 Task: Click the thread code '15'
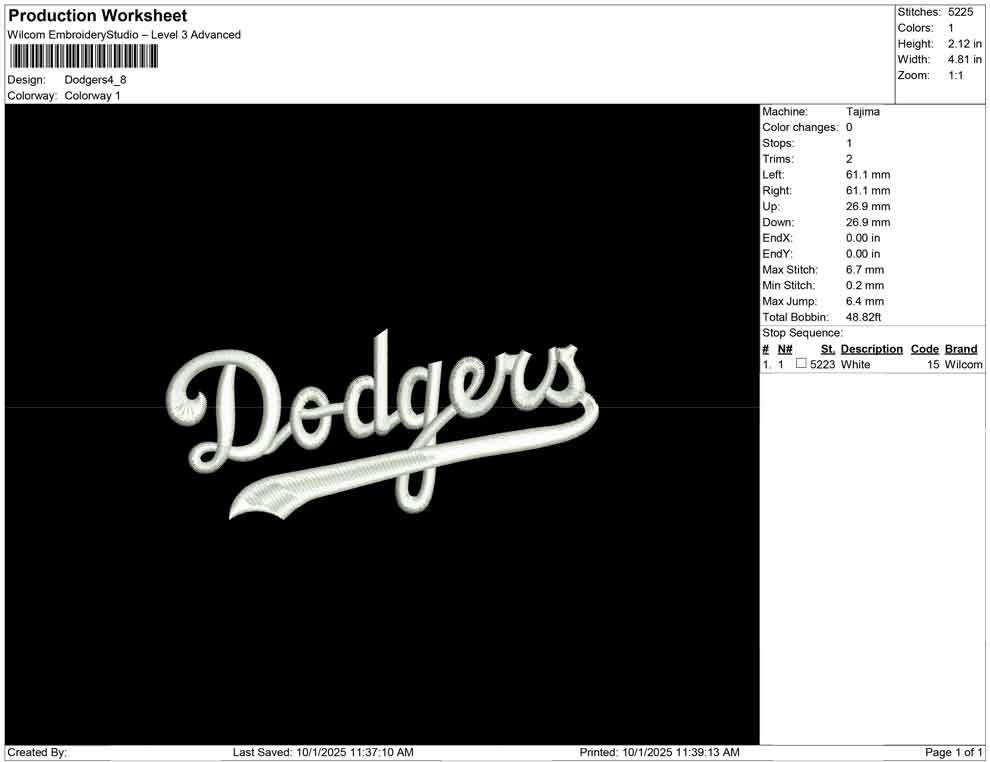pos(933,364)
